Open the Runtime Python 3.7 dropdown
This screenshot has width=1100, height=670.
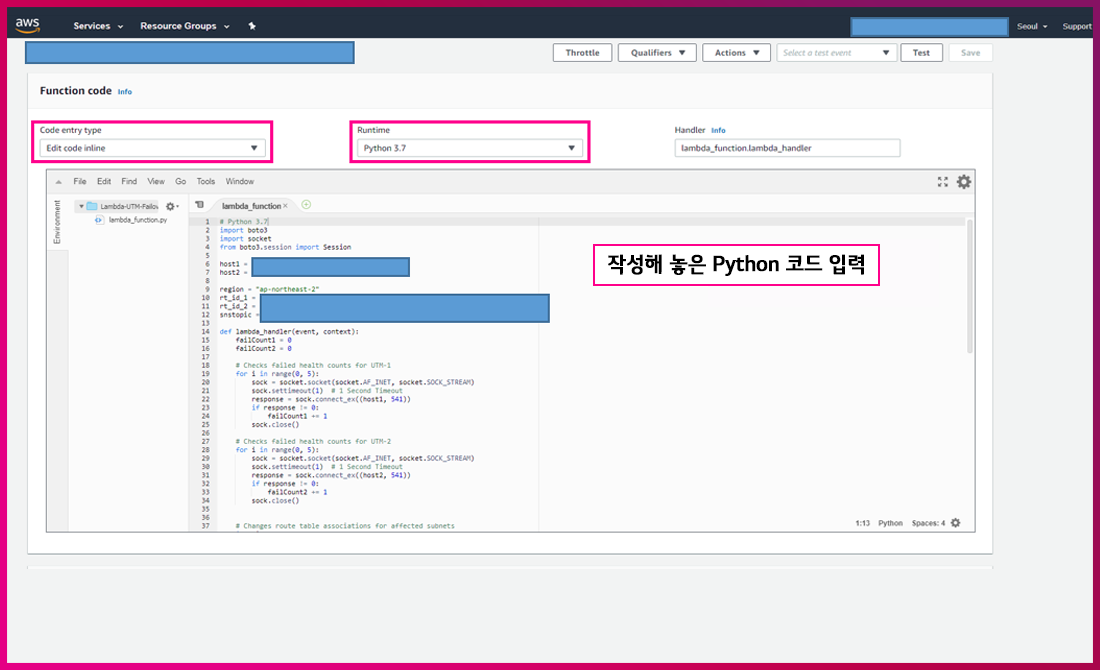[471, 148]
